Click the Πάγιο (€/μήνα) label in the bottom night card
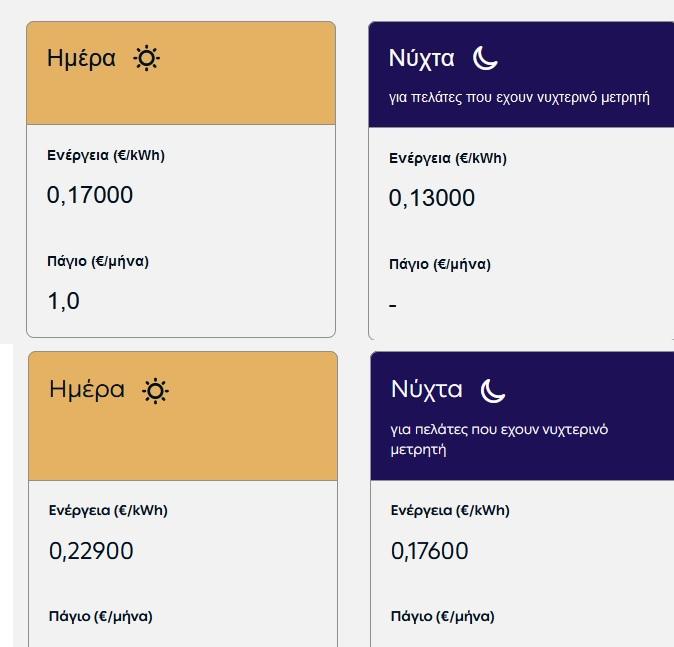Viewport: 674px width, 647px height. coord(442,616)
